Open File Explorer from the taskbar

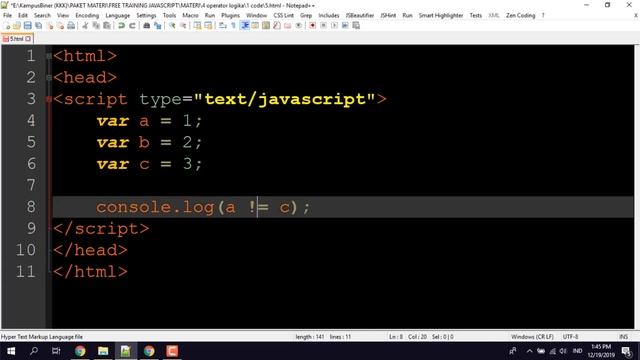tap(103, 351)
